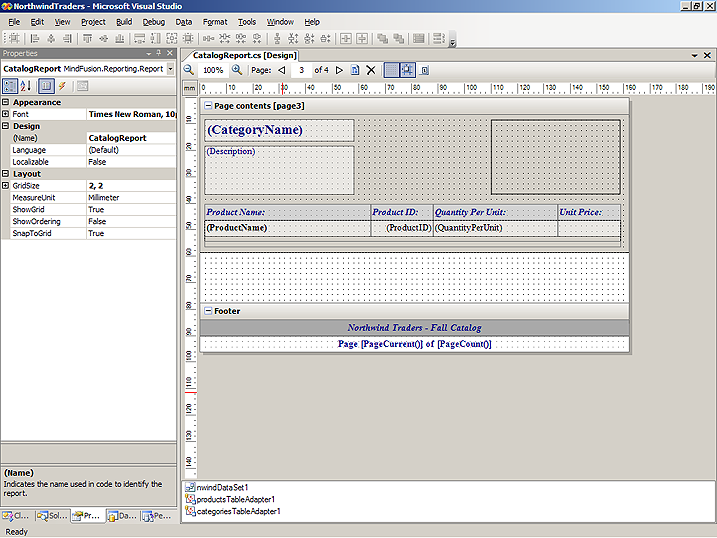Viewport: 717px width, 538px height.
Task: Click the zoom in magnifier icon
Action: click(x=237, y=70)
